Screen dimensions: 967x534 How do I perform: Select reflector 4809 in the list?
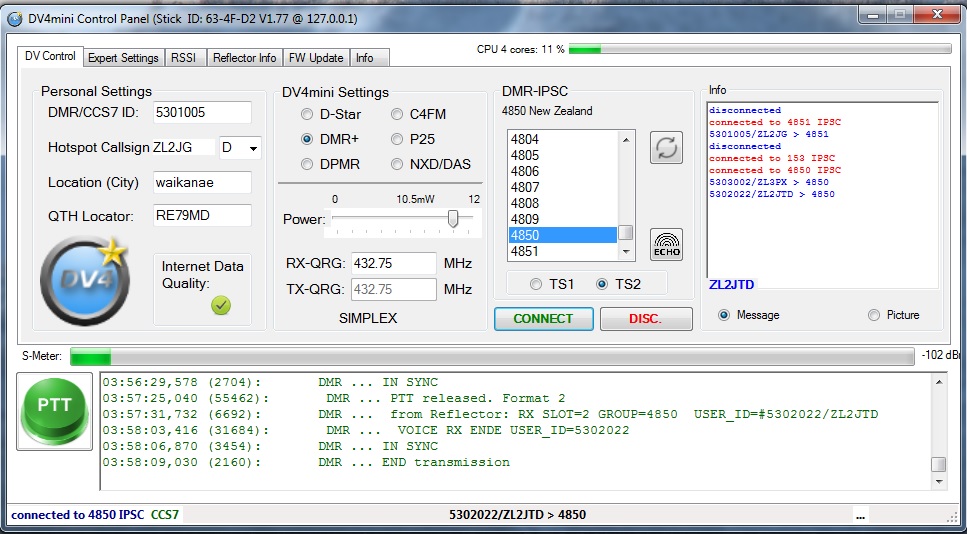tap(562, 220)
